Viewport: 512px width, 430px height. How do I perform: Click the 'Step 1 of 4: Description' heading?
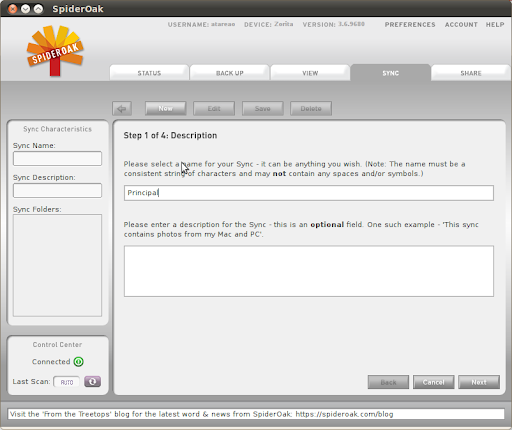point(170,135)
